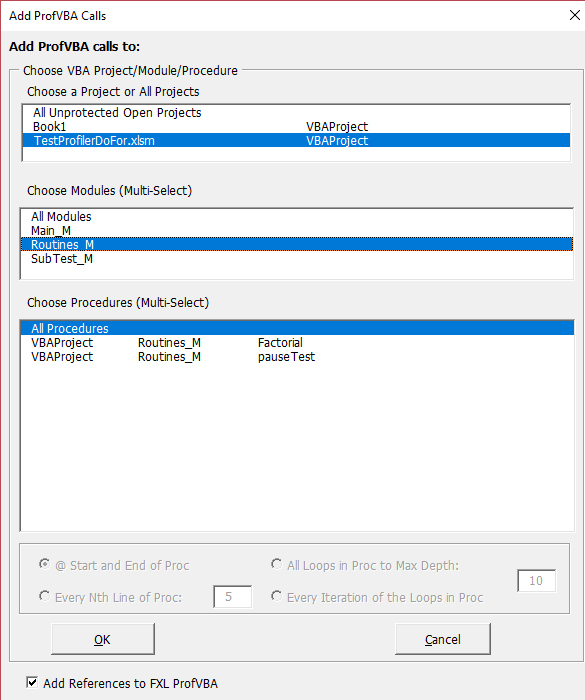Select the SubTest_M module

click(297, 258)
